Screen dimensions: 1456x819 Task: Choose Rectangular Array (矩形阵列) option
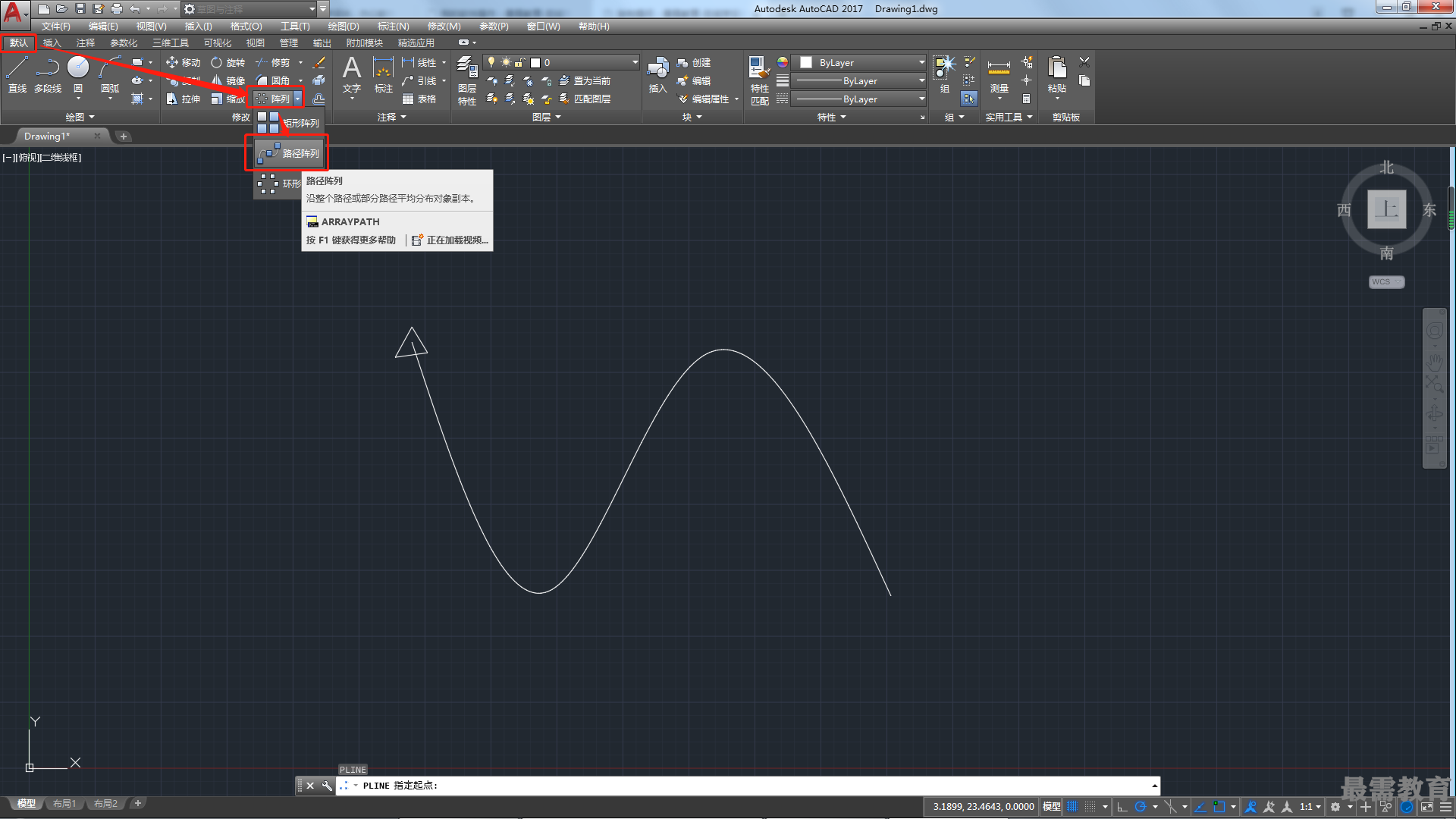pos(289,123)
